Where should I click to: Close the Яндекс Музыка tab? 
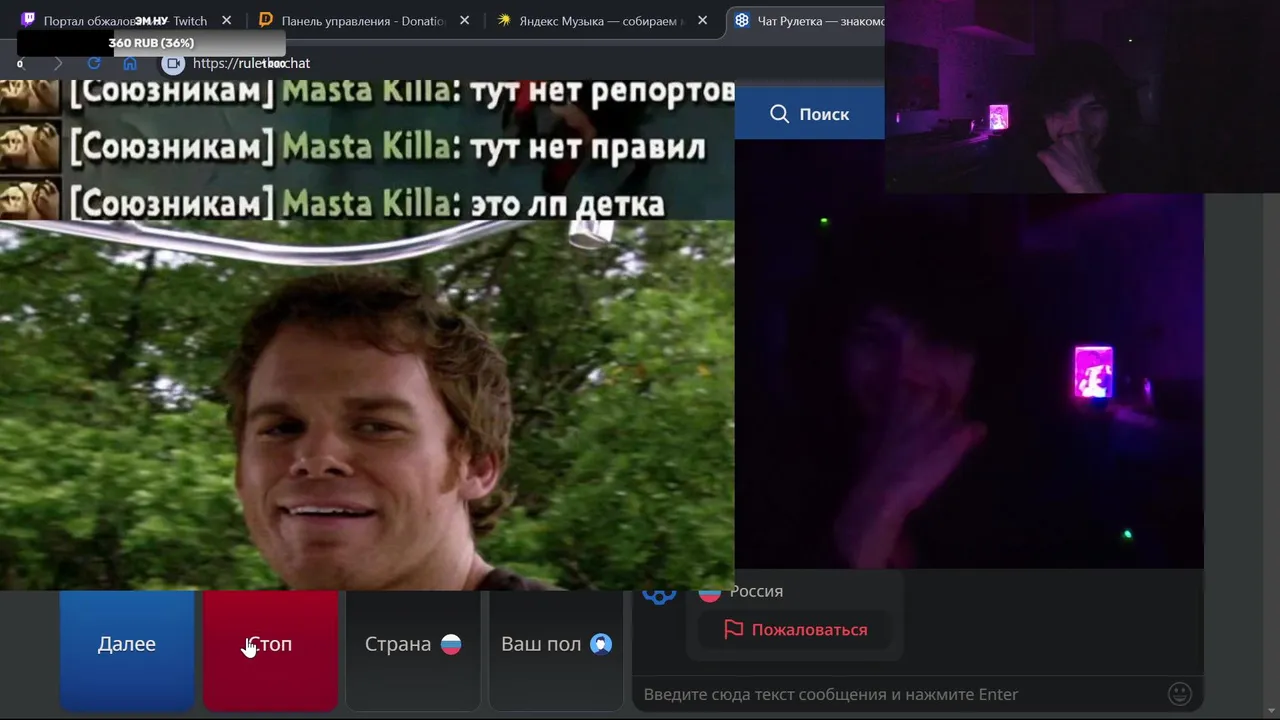click(702, 20)
